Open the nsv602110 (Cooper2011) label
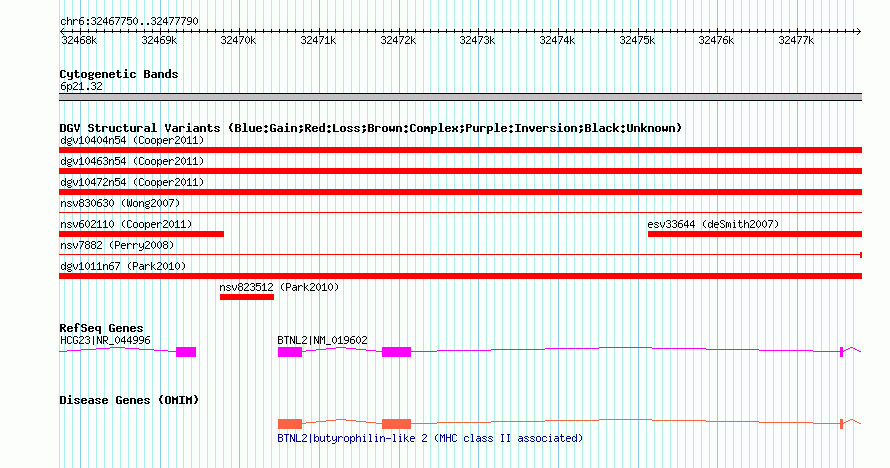The width and height of the screenshot is (890, 468). coord(126,224)
